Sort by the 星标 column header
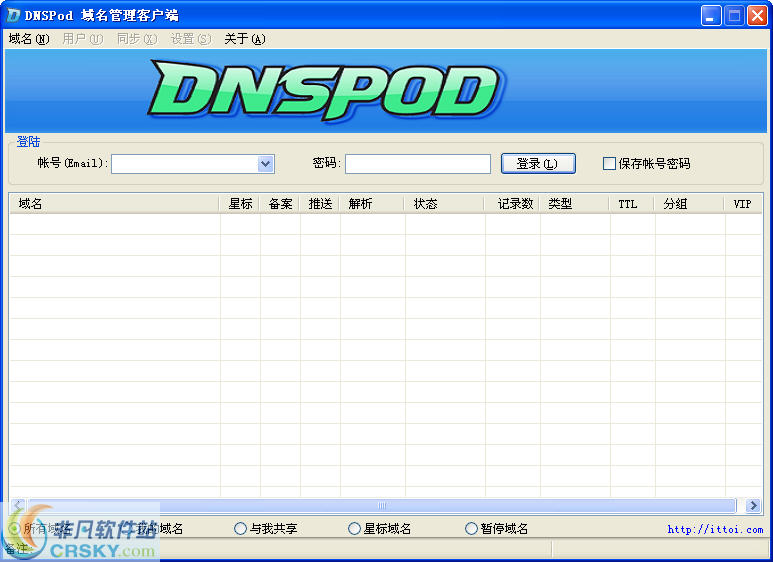 pos(240,204)
